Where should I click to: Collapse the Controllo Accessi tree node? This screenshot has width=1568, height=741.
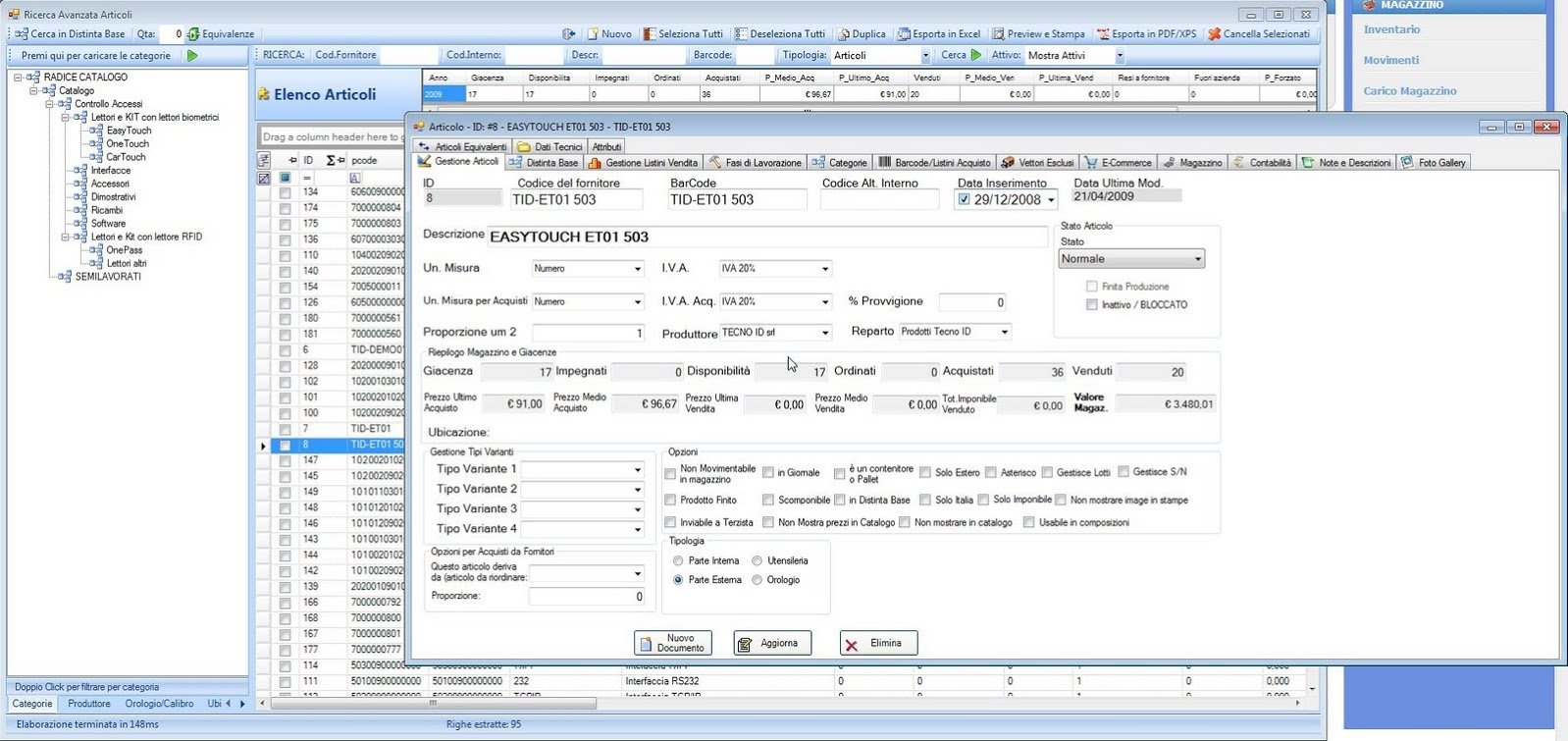[x=50, y=104]
